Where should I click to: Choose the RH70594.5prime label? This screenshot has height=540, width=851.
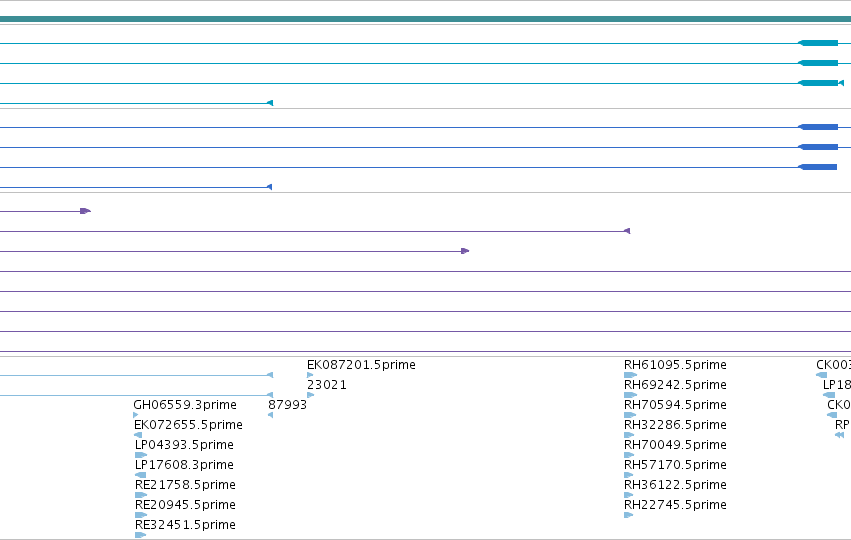coord(675,405)
